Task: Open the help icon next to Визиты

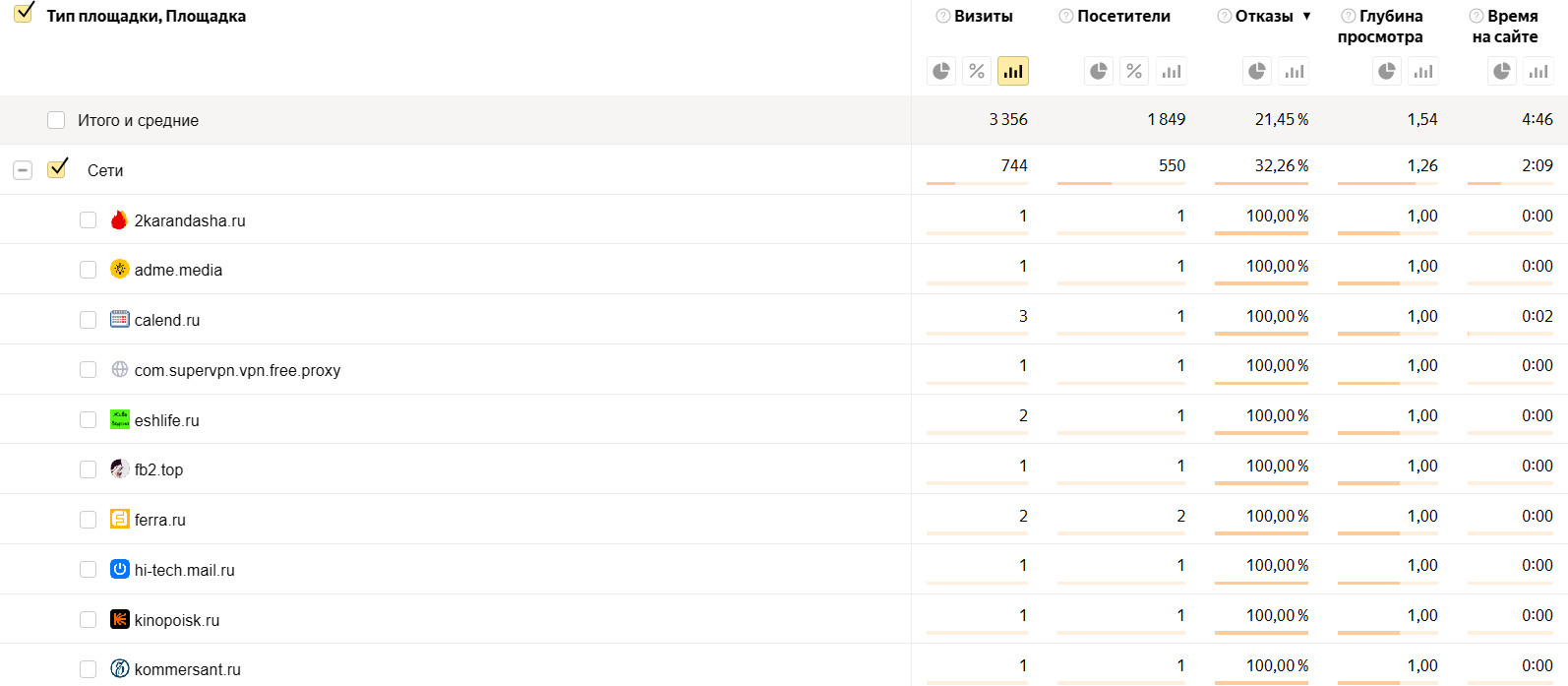Action: 942,17
